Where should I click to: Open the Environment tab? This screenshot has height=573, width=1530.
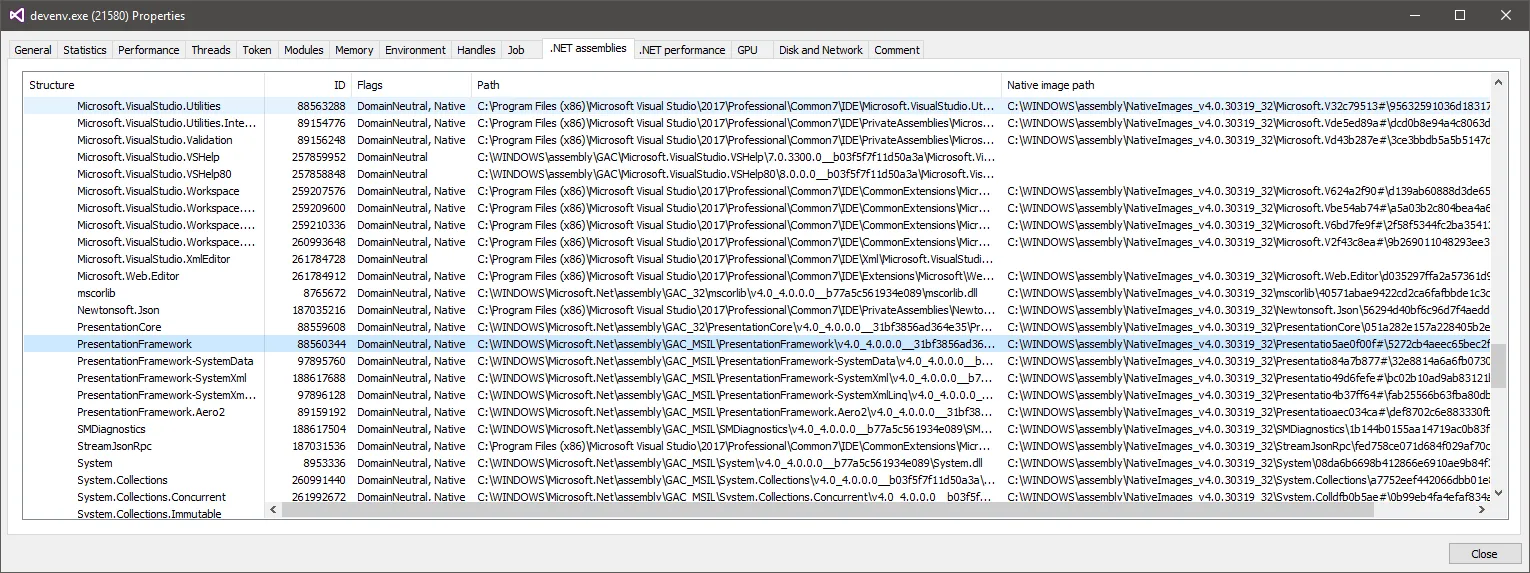coord(416,50)
